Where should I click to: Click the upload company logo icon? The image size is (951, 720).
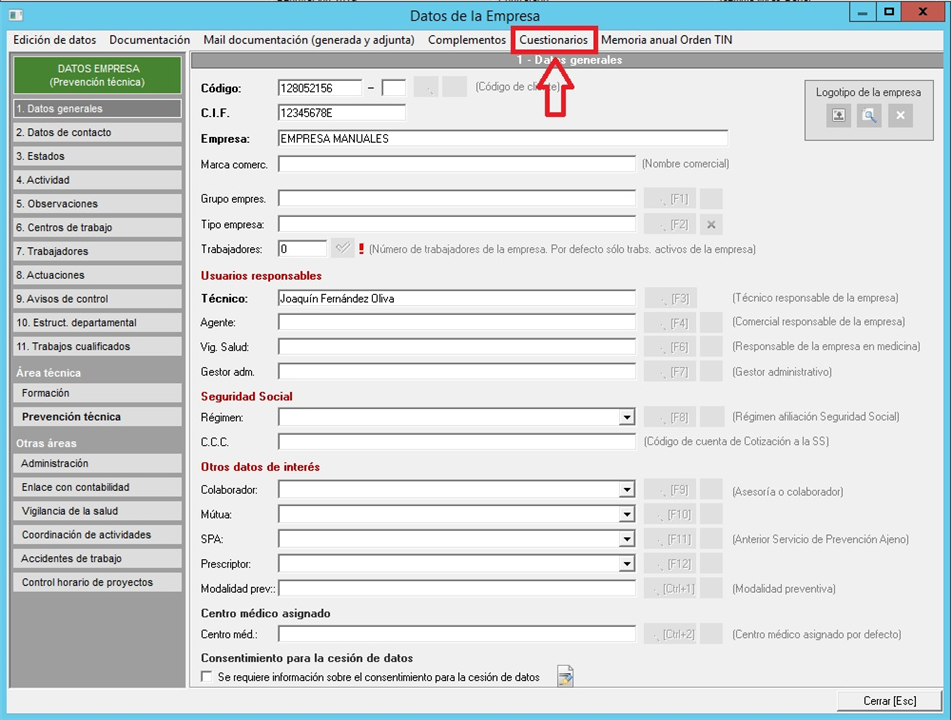pyautogui.click(x=839, y=116)
